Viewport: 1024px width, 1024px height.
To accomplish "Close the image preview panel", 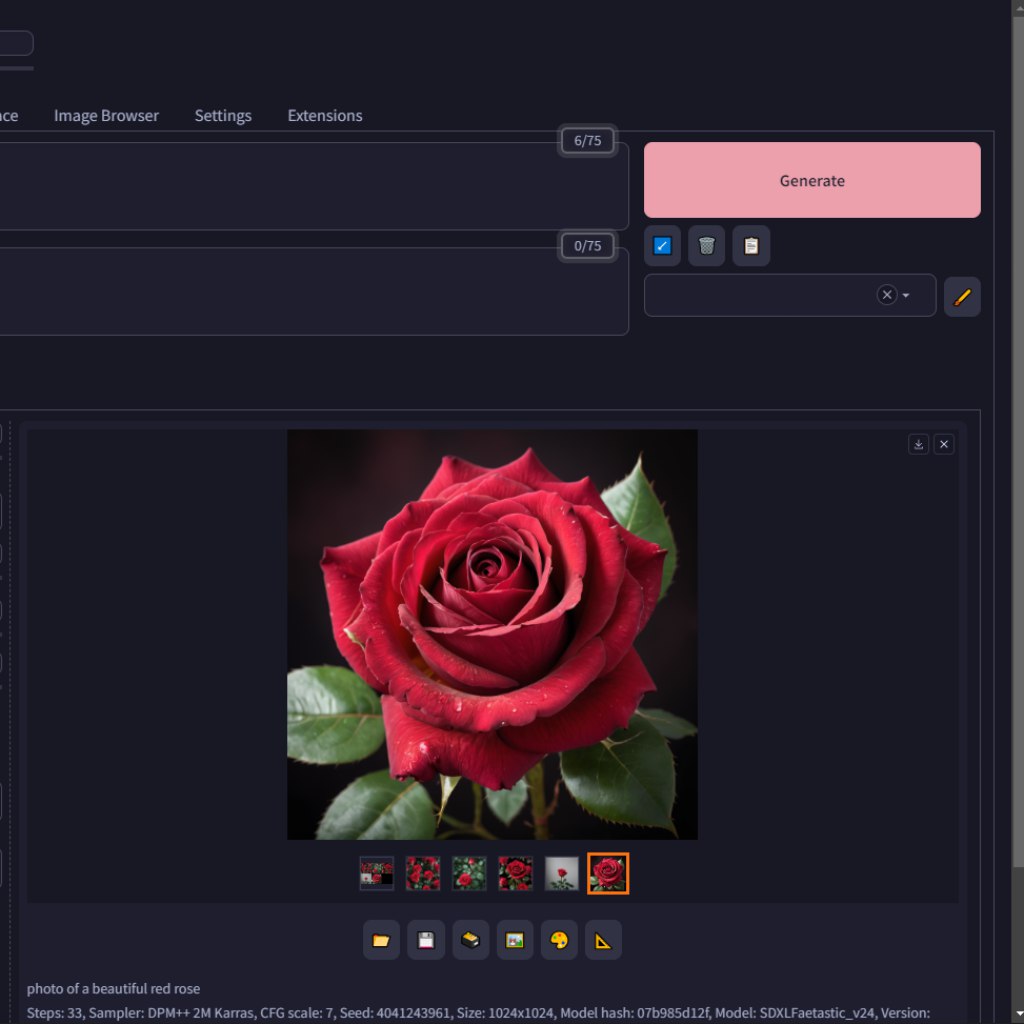I will (x=944, y=444).
